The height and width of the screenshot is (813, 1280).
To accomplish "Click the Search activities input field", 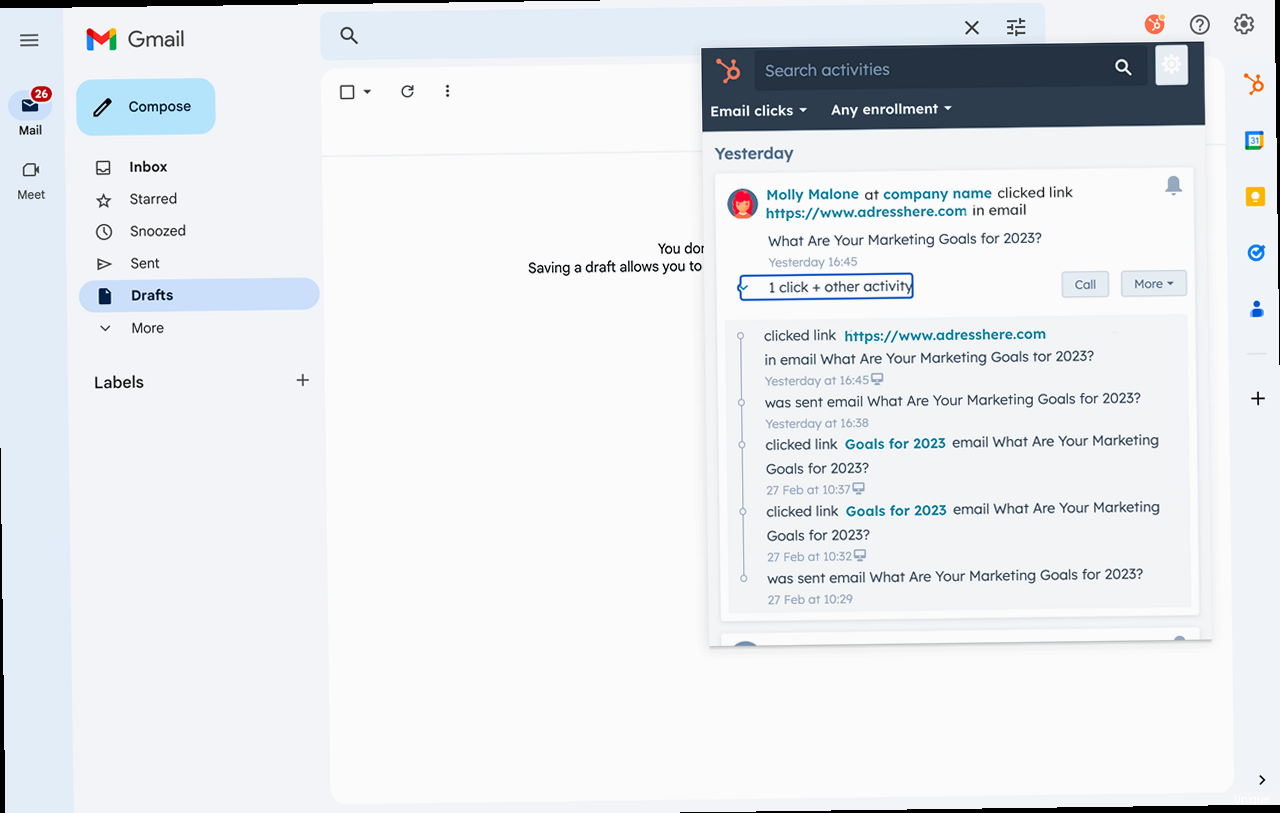I will 930,69.
